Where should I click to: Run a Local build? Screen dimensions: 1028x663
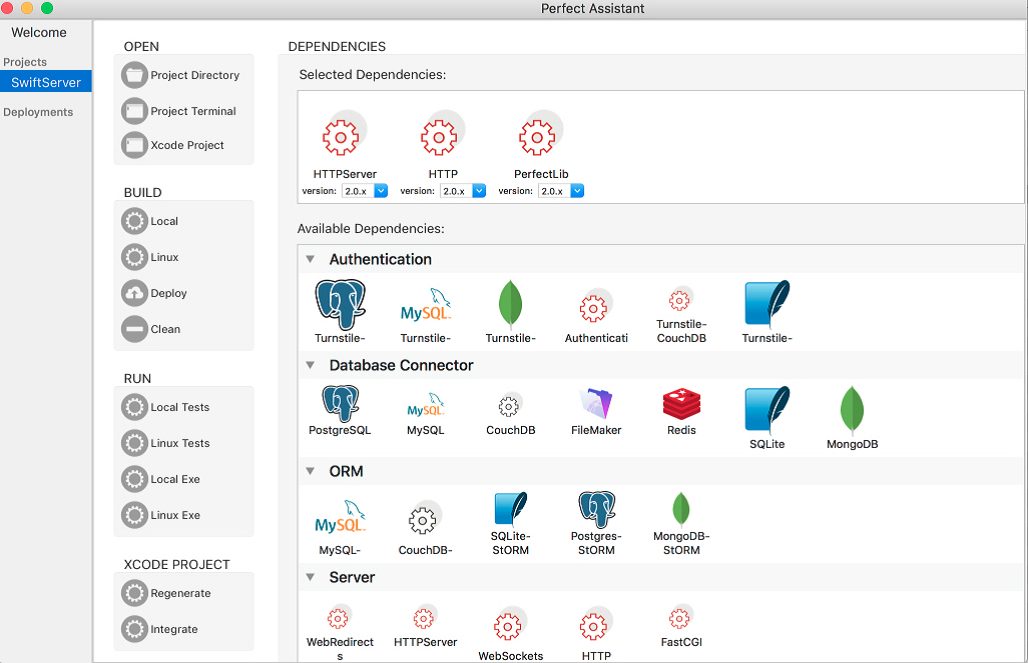click(x=150, y=221)
